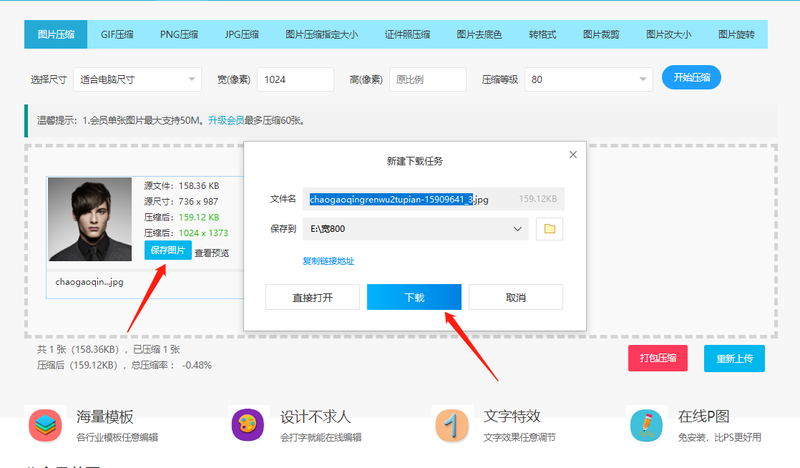Click the 开始压缩 button
This screenshot has height=468, width=800.
tap(691, 78)
